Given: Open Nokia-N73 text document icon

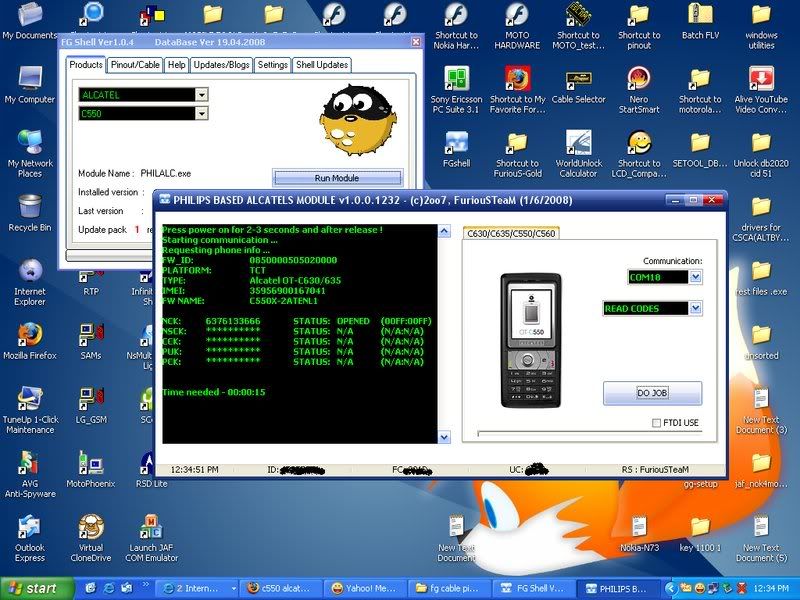Looking at the screenshot, I should click(x=639, y=534).
